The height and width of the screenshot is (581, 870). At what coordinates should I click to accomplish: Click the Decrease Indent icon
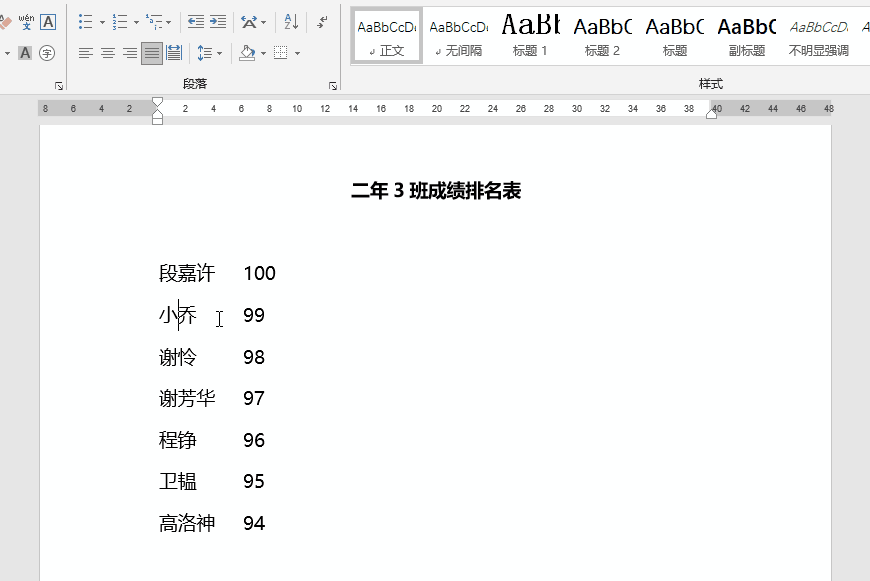(x=195, y=21)
